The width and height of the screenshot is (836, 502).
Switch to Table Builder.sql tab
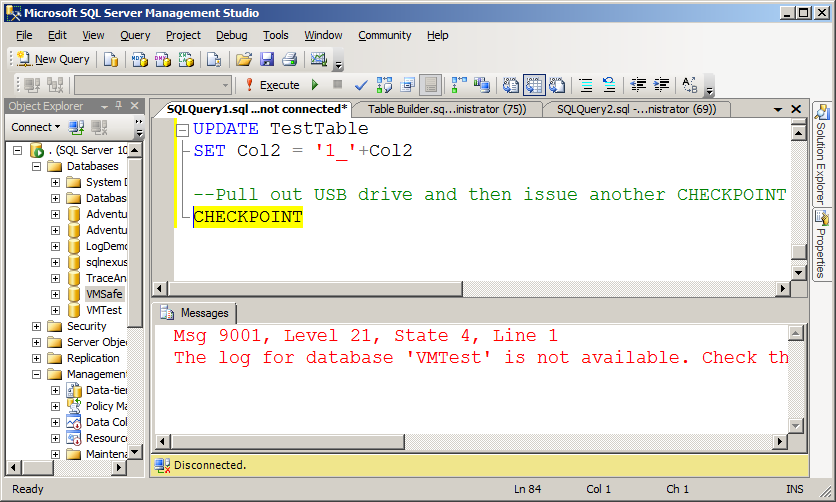[447, 109]
